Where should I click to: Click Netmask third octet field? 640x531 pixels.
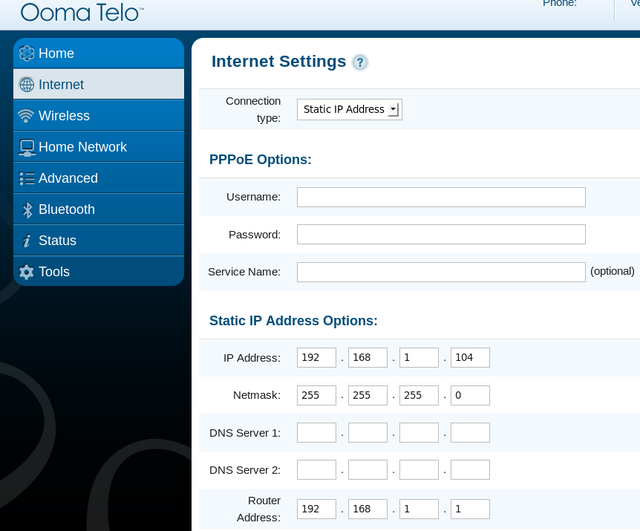(x=419, y=395)
